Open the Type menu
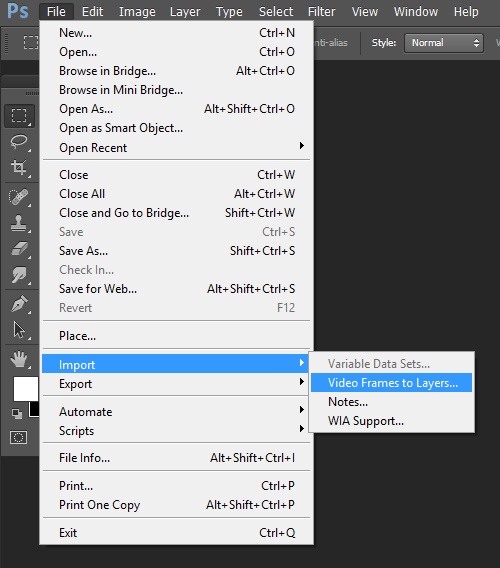This screenshot has height=568, width=500. click(x=229, y=12)
